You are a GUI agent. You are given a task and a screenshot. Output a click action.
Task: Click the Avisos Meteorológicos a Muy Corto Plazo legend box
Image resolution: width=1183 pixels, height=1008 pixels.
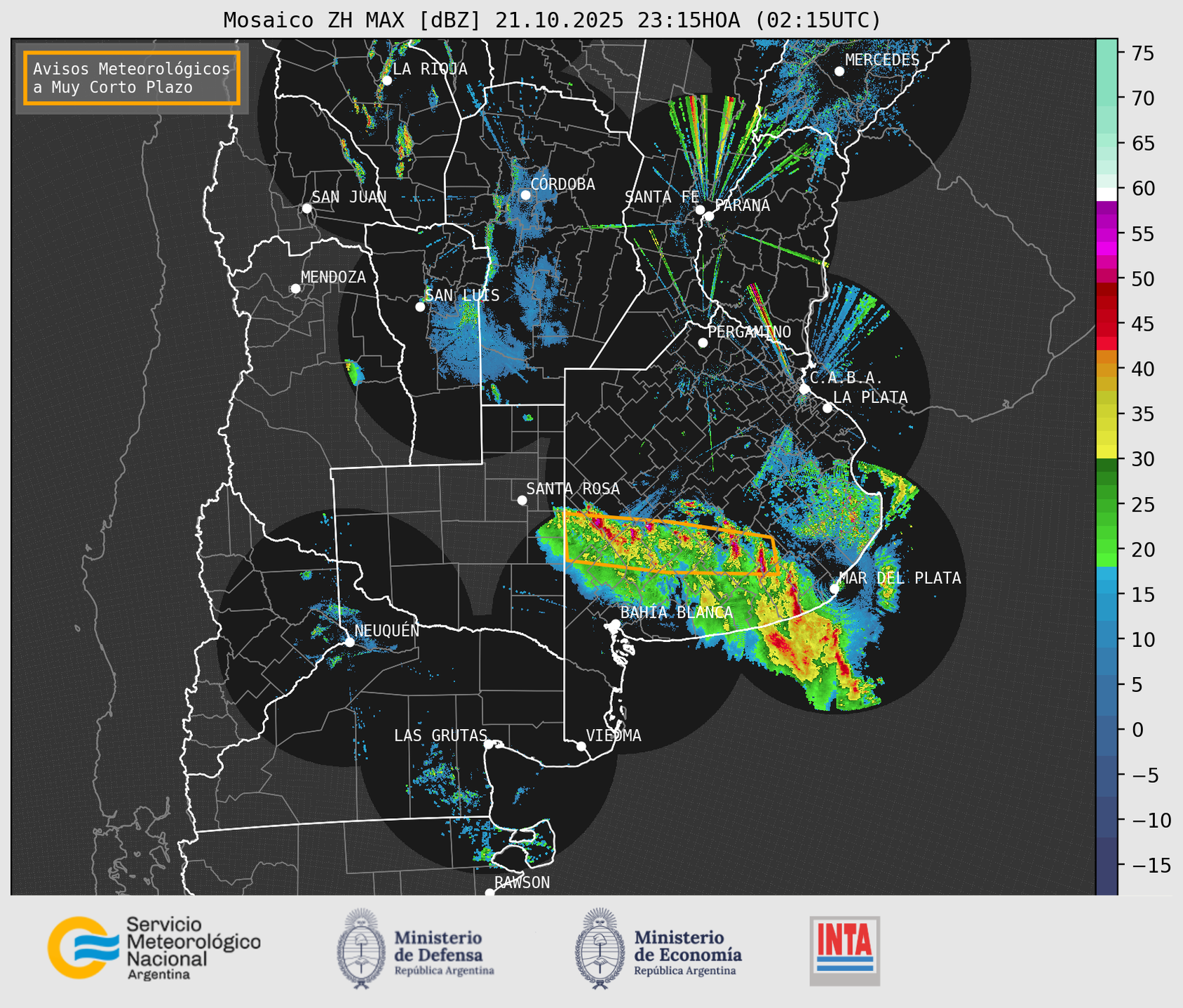132,77
